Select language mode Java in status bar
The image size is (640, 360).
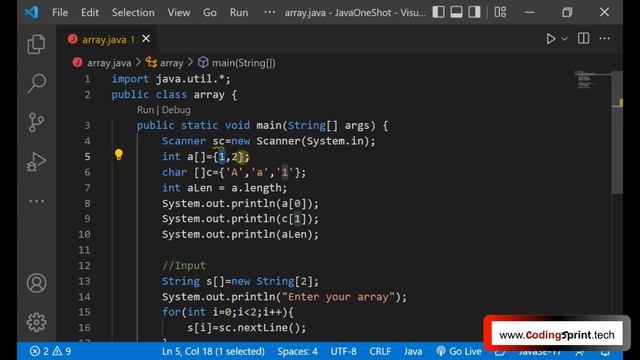coord(413,351)
